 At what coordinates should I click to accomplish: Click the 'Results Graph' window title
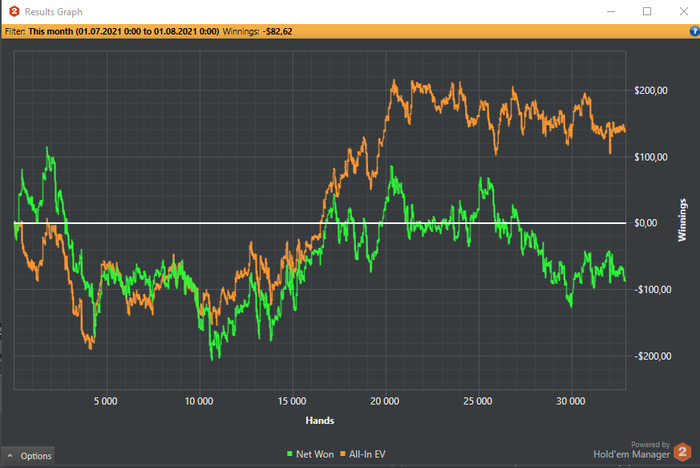click(54, 12)
